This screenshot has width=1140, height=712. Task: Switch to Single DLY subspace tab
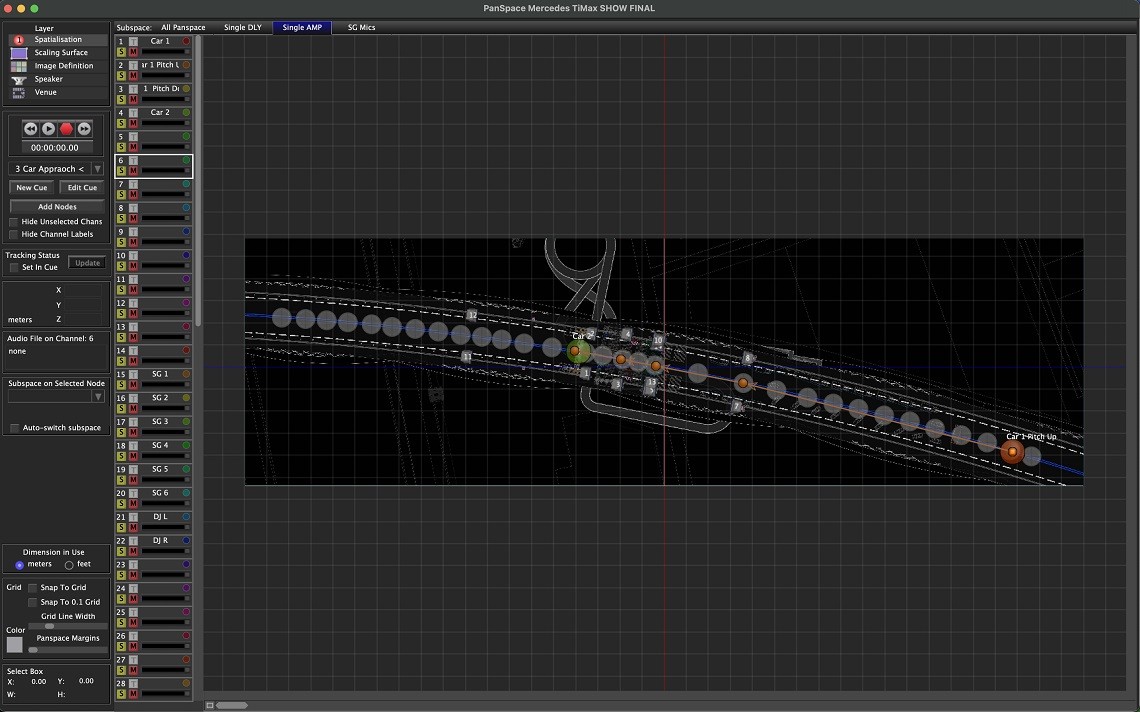click(243, 28)
